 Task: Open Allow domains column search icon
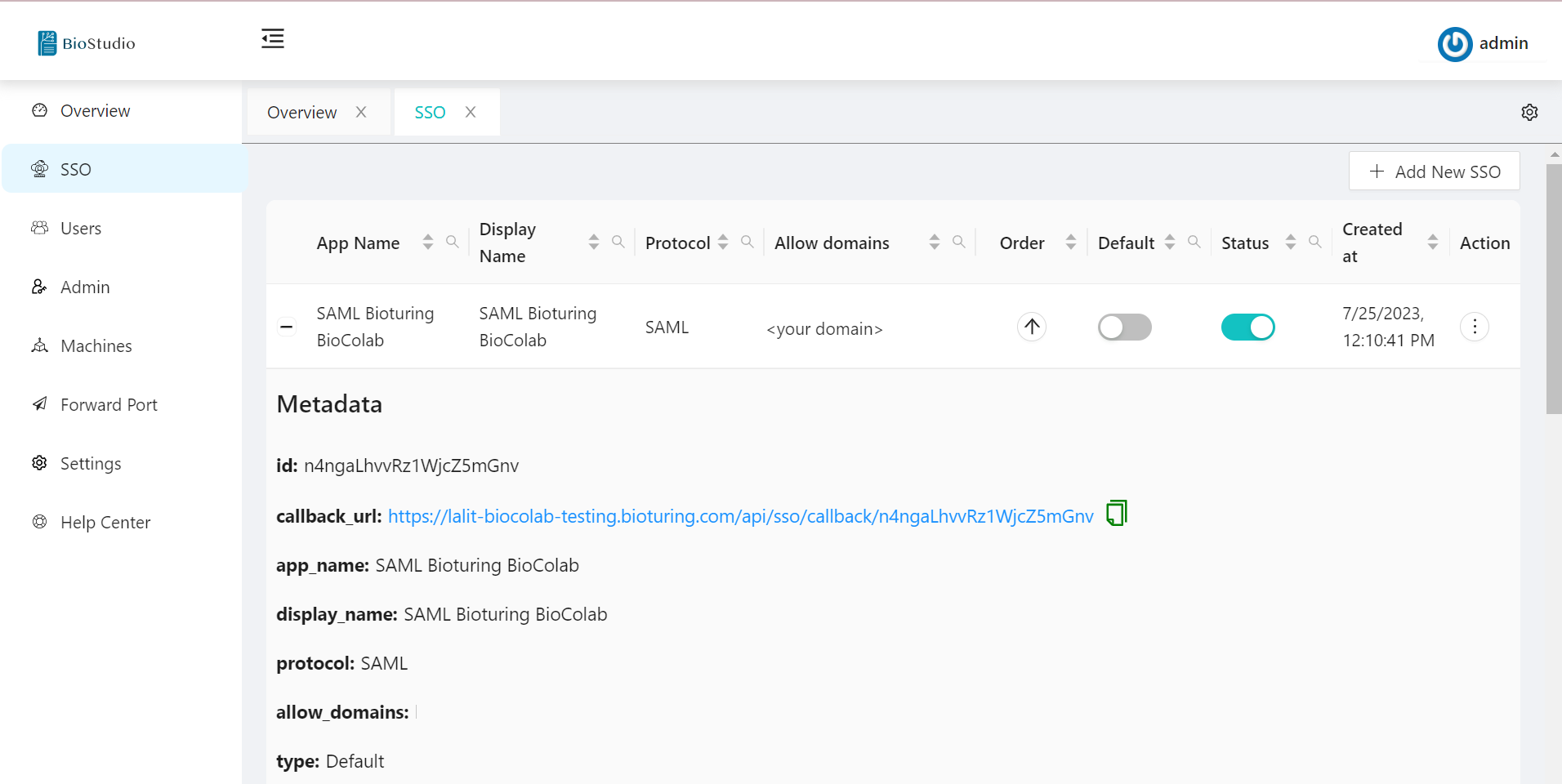click(958, 242)
